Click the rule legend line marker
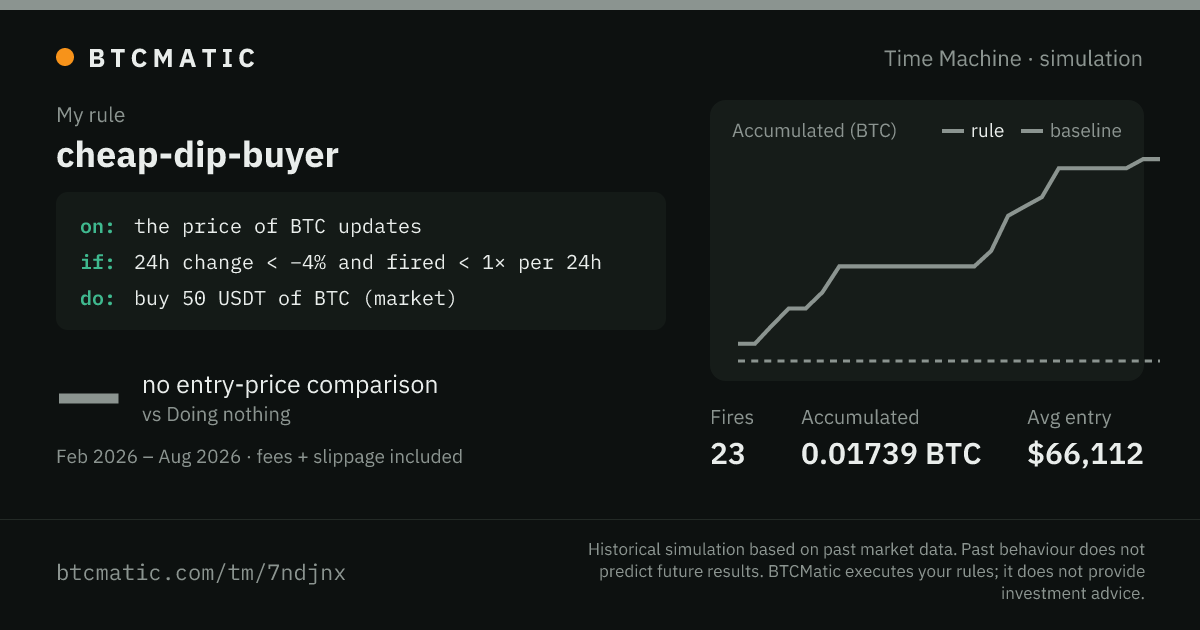 [x=953, y=131]
